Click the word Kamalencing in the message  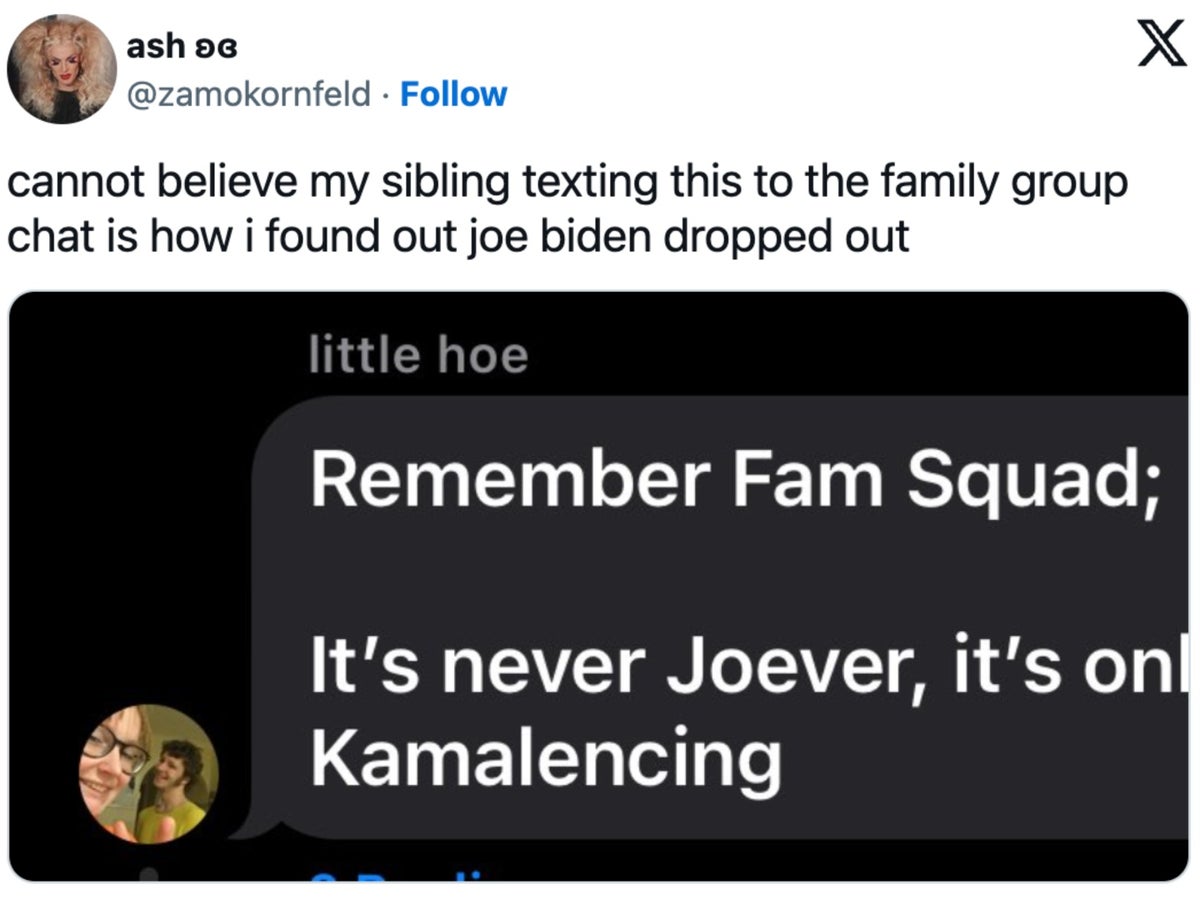pyautogui.click(x=546, y=756)
